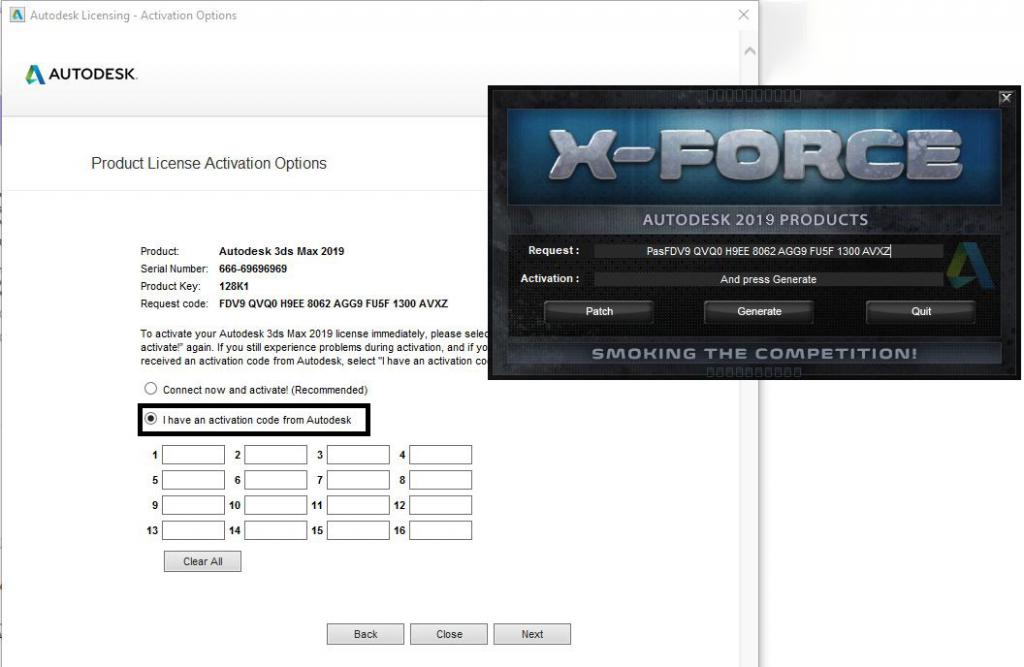
Task: Click the Request field in X-Force window
Action: tap(769, 251)
